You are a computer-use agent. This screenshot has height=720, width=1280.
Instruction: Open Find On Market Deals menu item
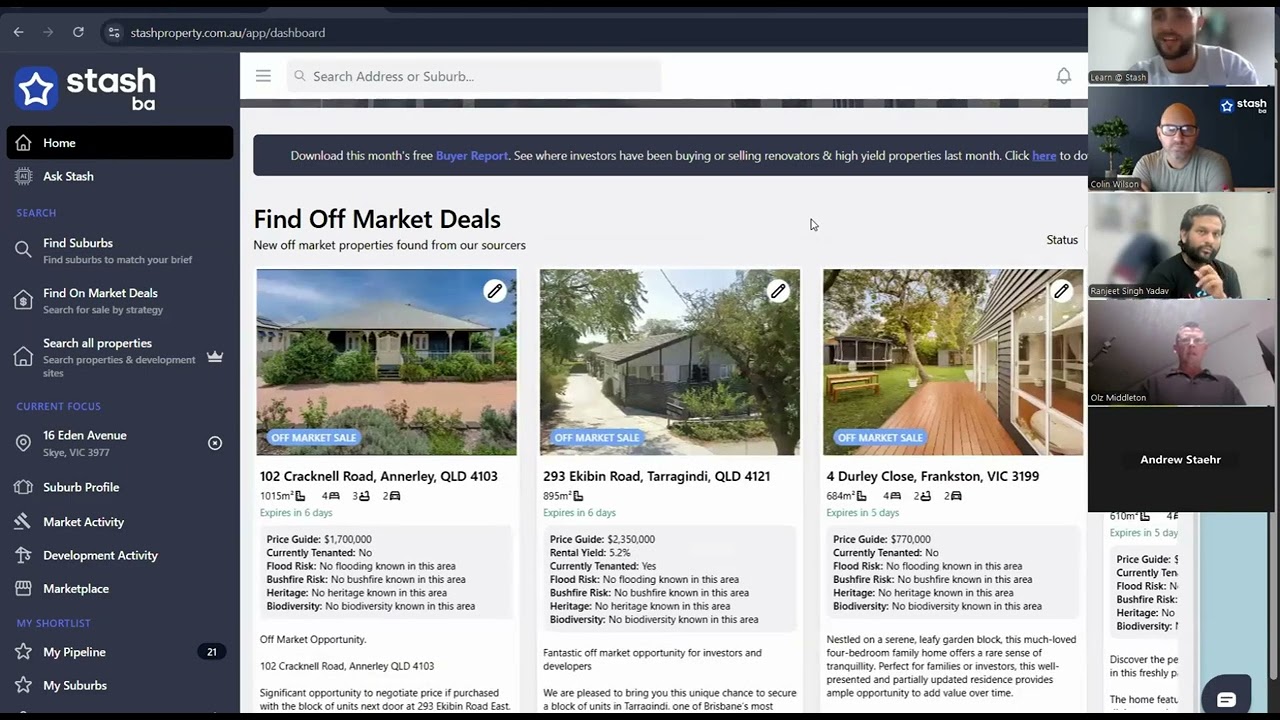pyautogui.click(x=120, y=300)
